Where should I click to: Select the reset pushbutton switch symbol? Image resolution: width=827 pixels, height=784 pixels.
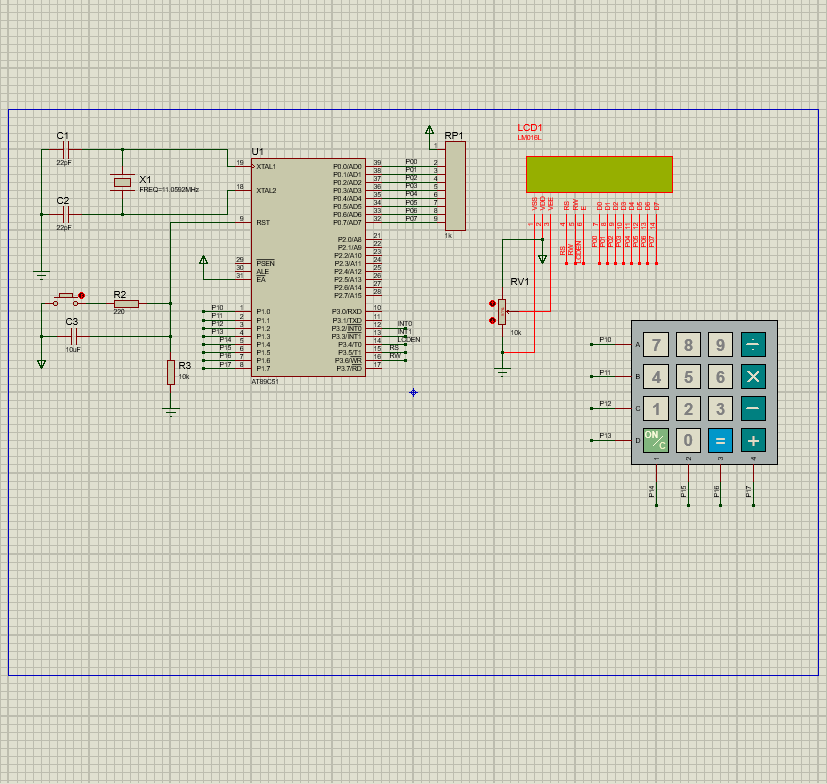coord(65,300)
